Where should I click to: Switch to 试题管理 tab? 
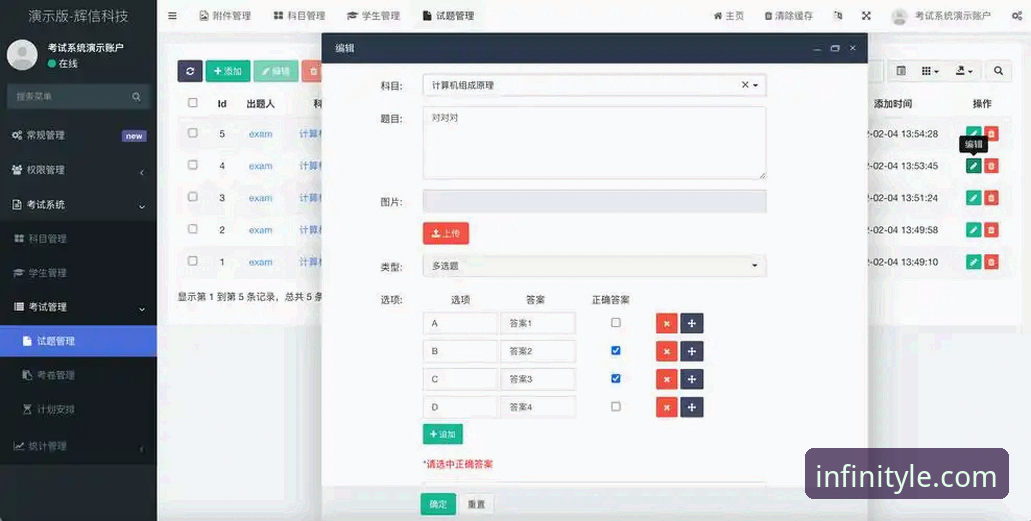[x=448, y=16]
